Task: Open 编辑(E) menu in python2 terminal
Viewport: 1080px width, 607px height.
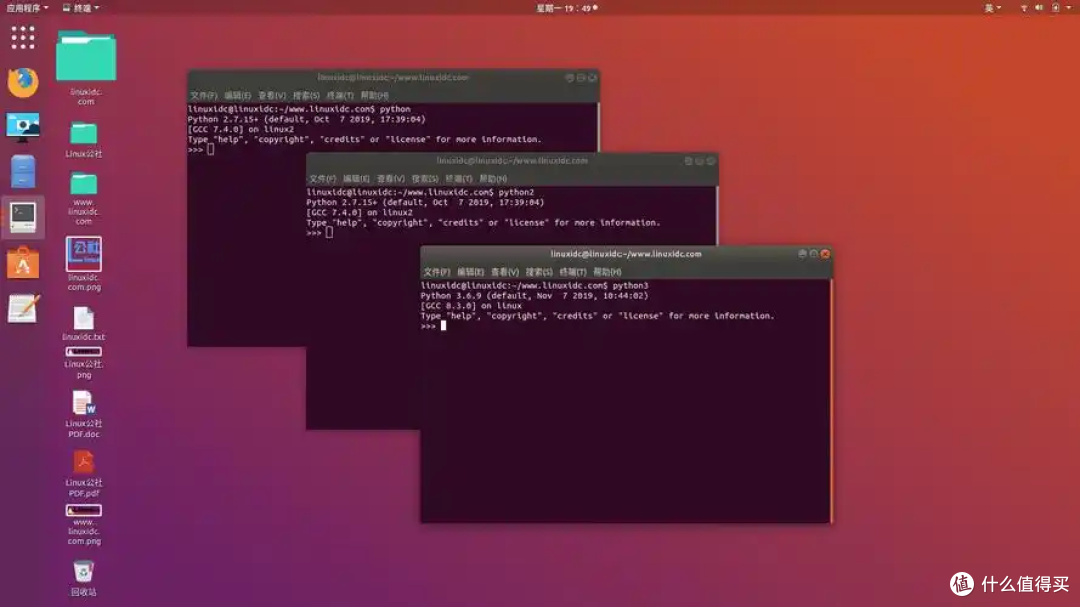Action: (356, 178)
